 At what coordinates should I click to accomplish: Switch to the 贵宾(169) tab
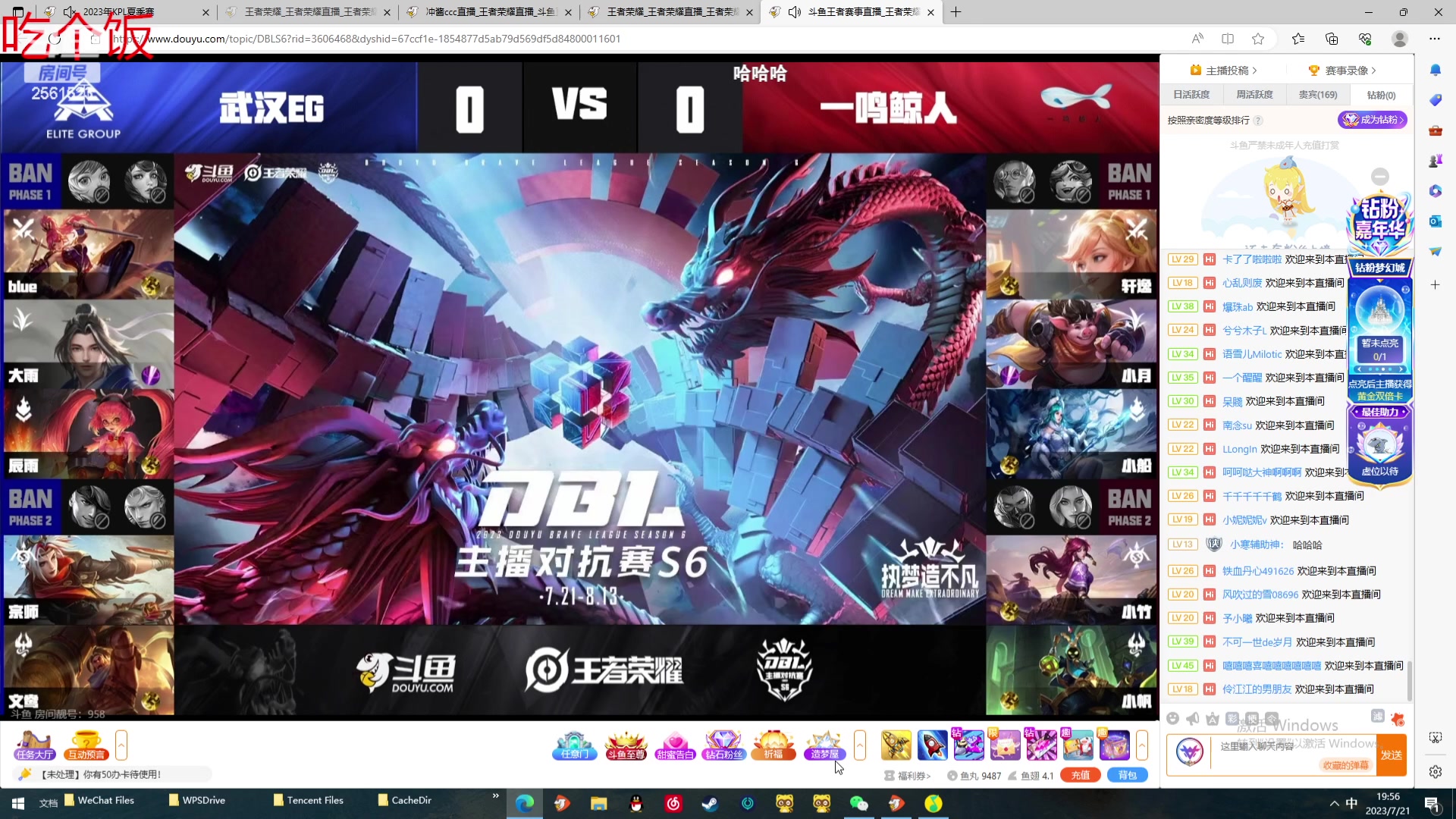[x=1318, y=95]
